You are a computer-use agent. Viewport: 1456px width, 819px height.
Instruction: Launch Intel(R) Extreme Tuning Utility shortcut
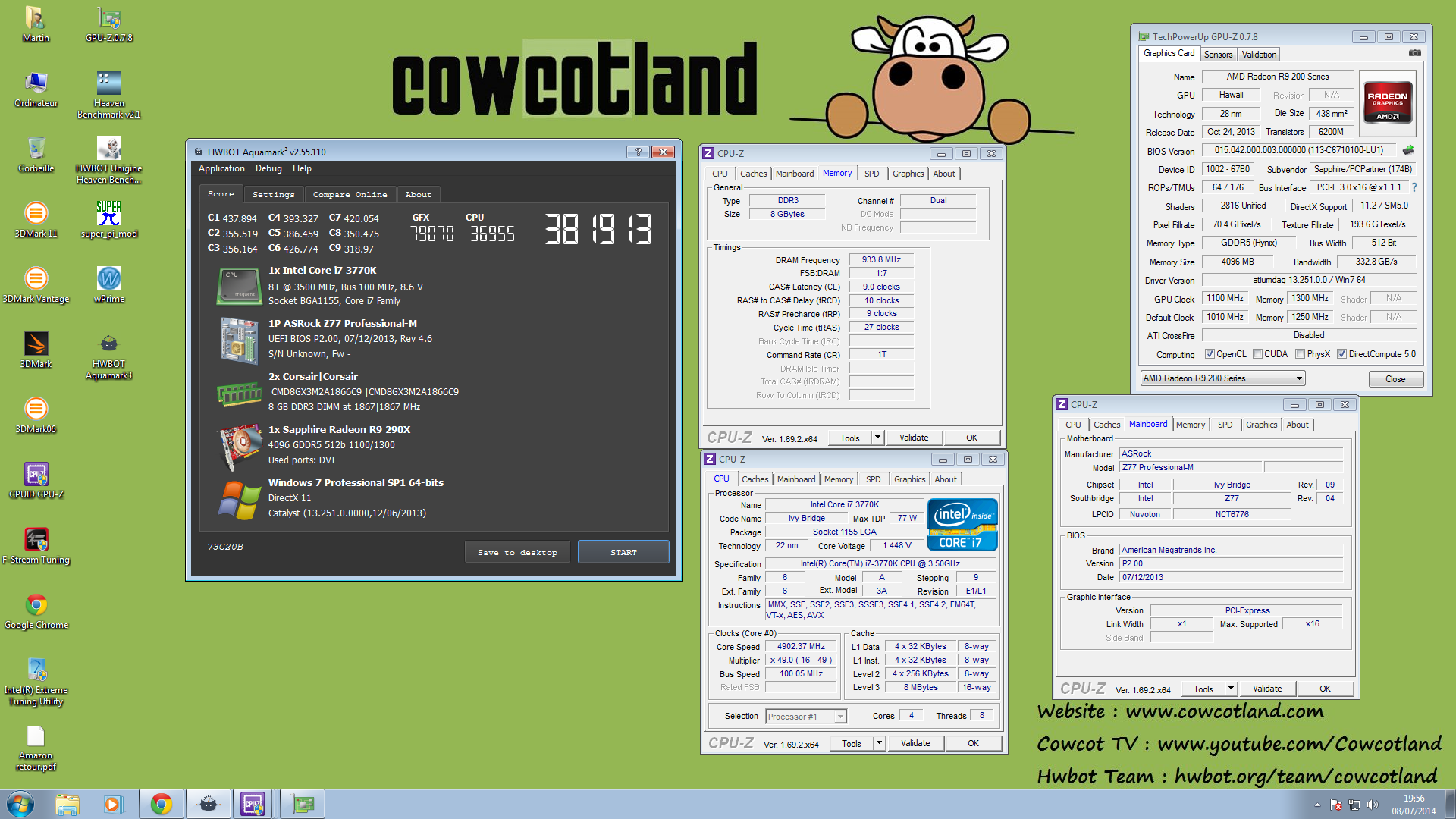pos(36,682)
